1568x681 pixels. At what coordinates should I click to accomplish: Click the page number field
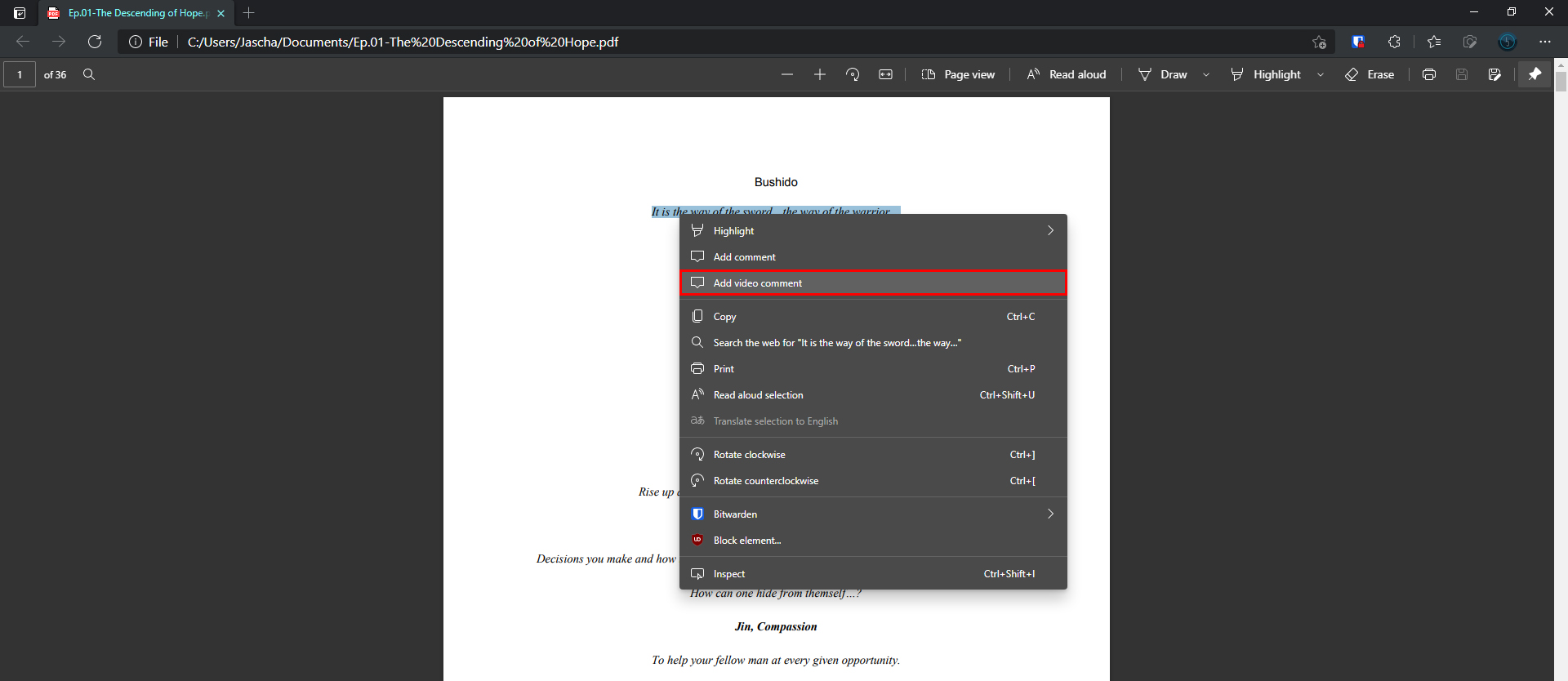(20, 74)
